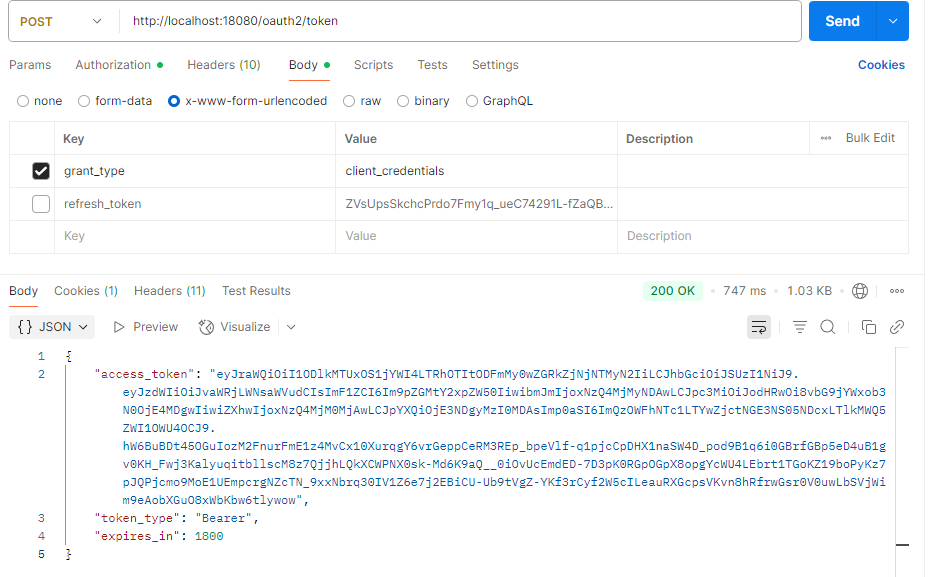Image resolution: width=947 pixels, height=577 pixels.
Task: Click the empty Key input cell
Action: coord(195,236)
